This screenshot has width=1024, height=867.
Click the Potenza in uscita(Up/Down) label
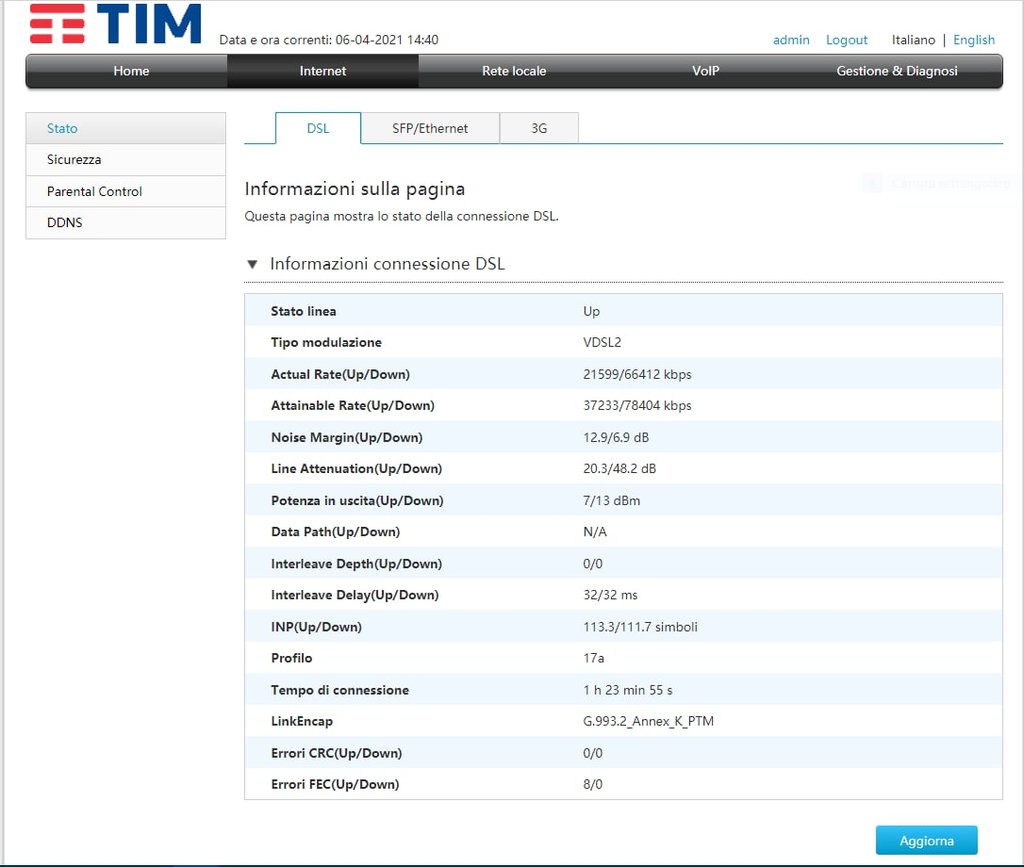tap(357, 501)
